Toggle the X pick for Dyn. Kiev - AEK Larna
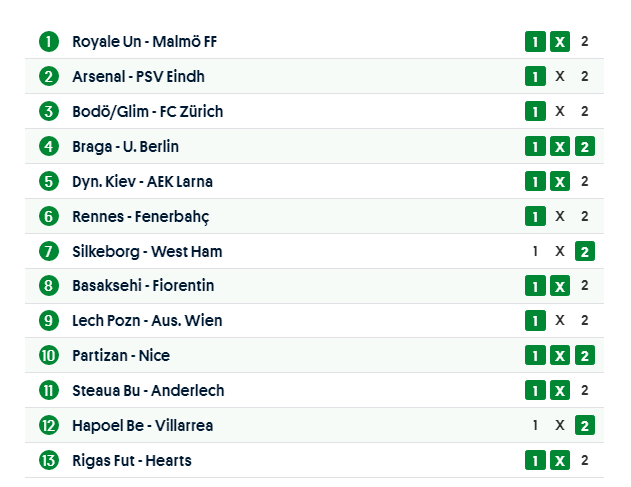This screenshot has height=487, width=631. click(x=560, y=181)
